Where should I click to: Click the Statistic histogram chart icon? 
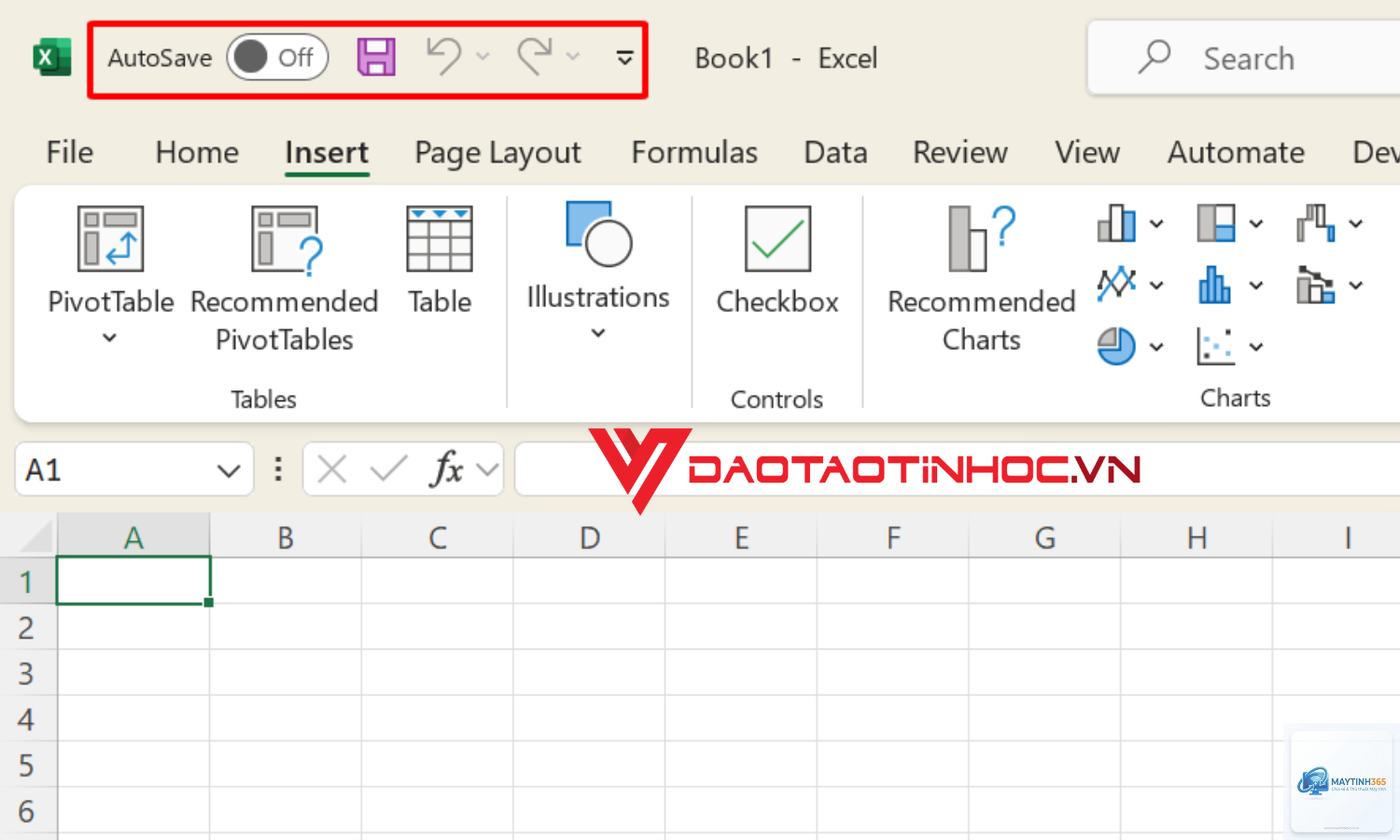point(1215,285)
